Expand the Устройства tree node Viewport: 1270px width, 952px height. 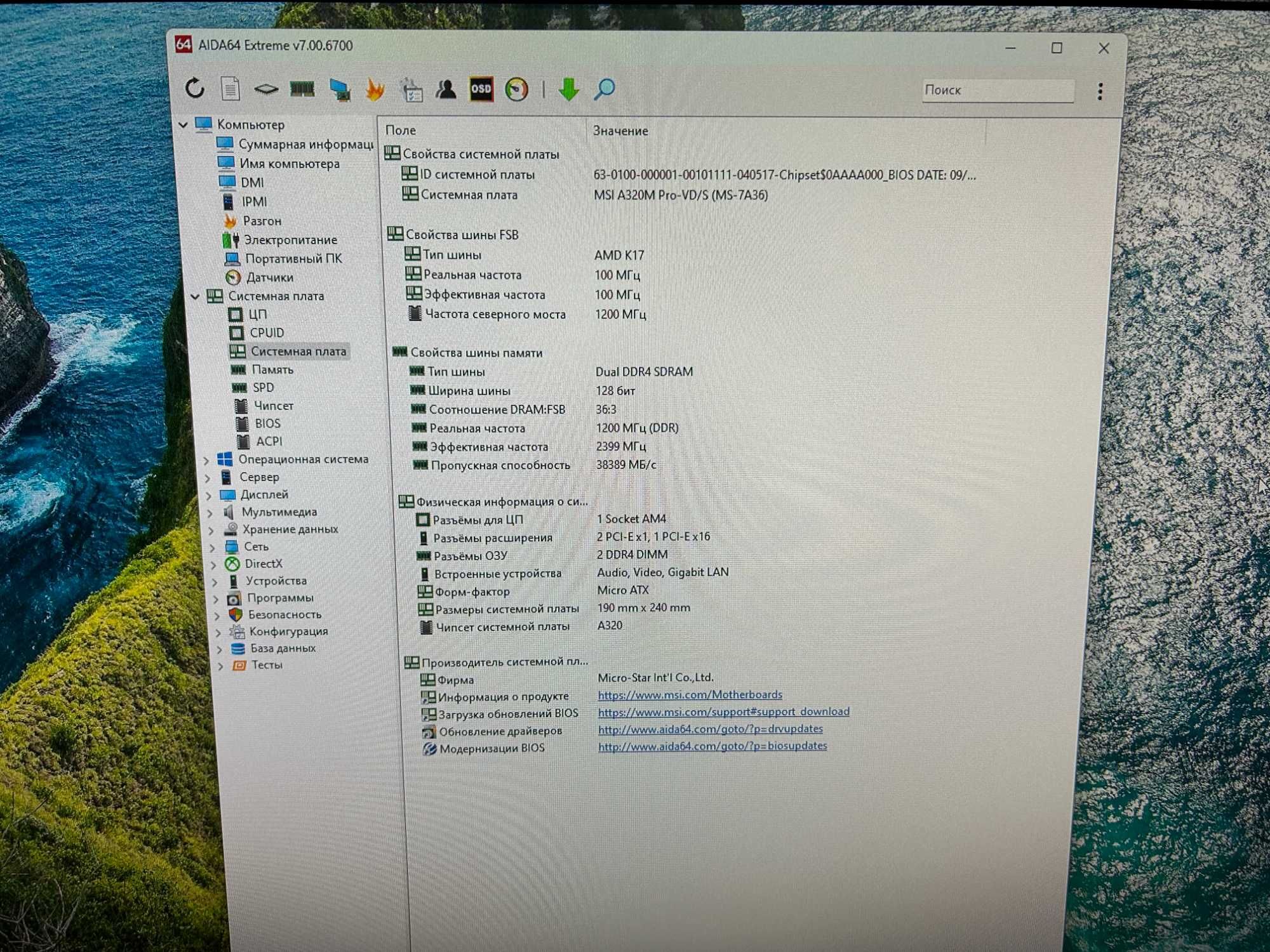click(x=215, y=581)
